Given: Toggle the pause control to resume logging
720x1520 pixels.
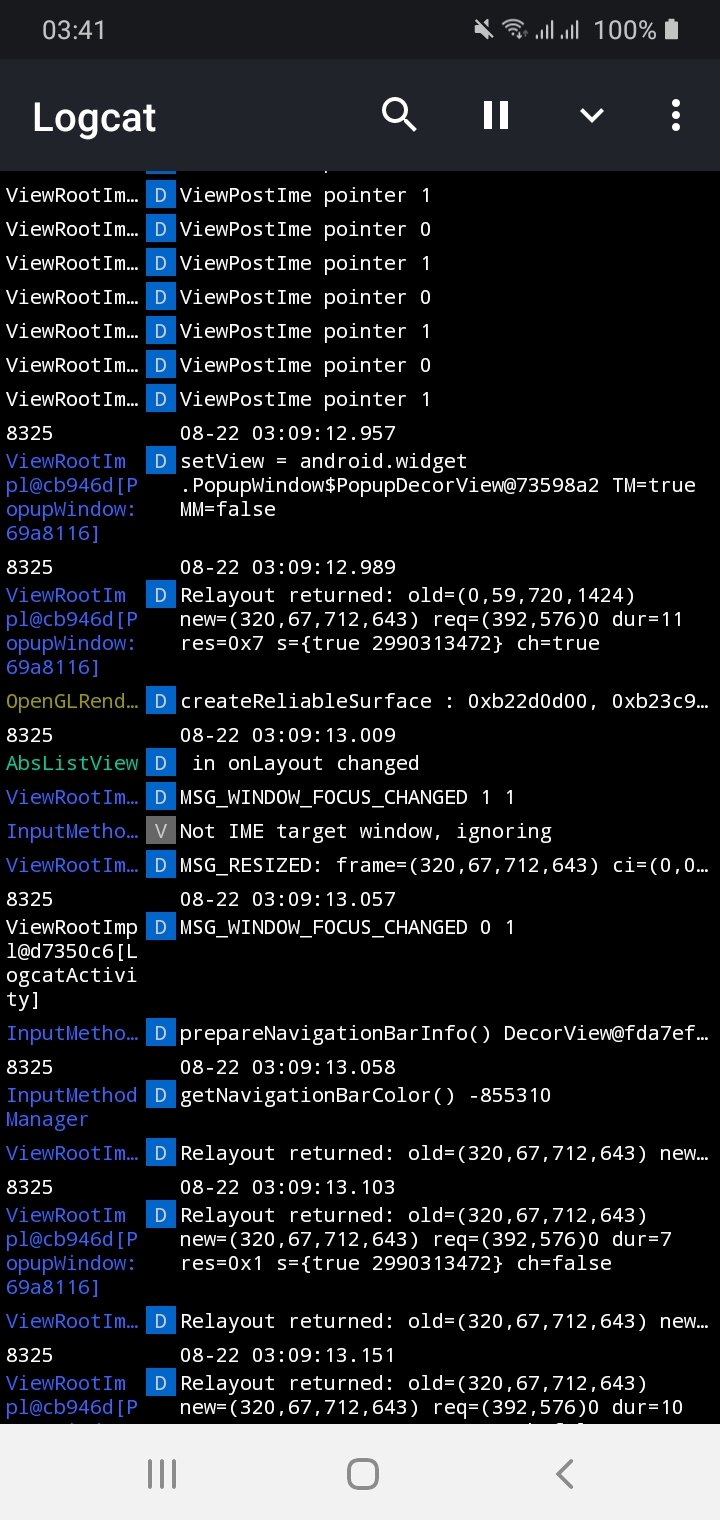Looking at the screenshot, I should [495, 115].
